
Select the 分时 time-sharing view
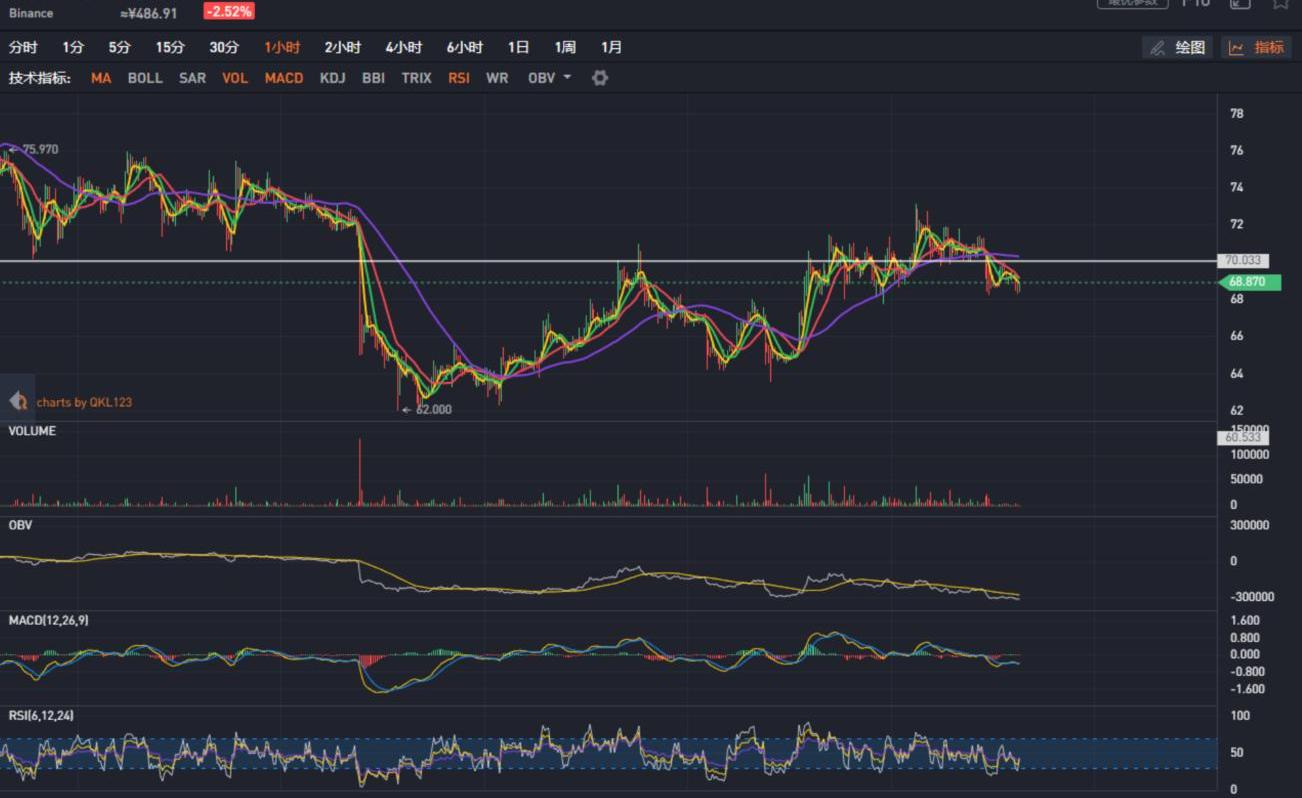tap(23, 47)
